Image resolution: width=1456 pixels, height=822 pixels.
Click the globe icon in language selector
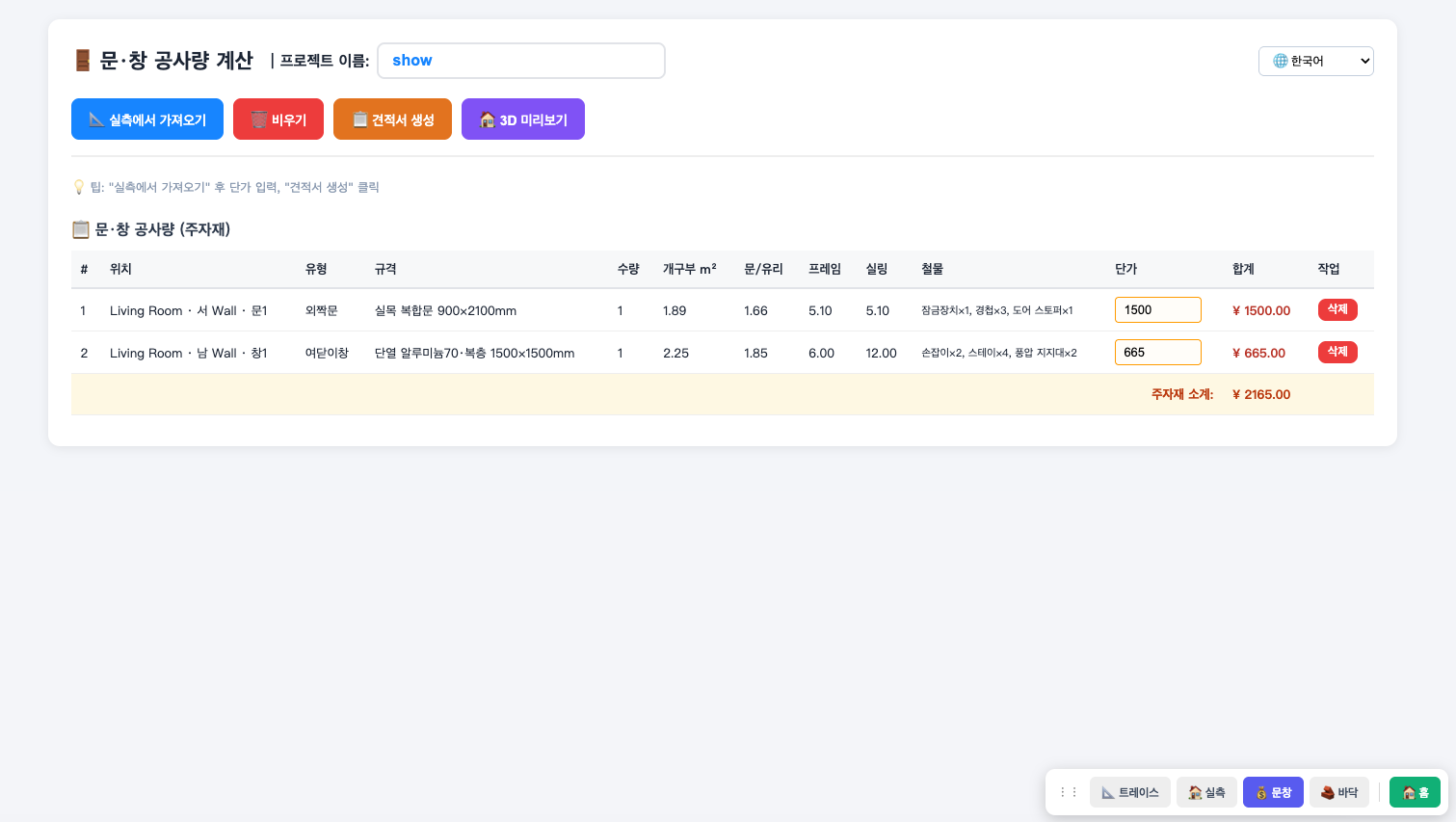tap(1281, 61)
